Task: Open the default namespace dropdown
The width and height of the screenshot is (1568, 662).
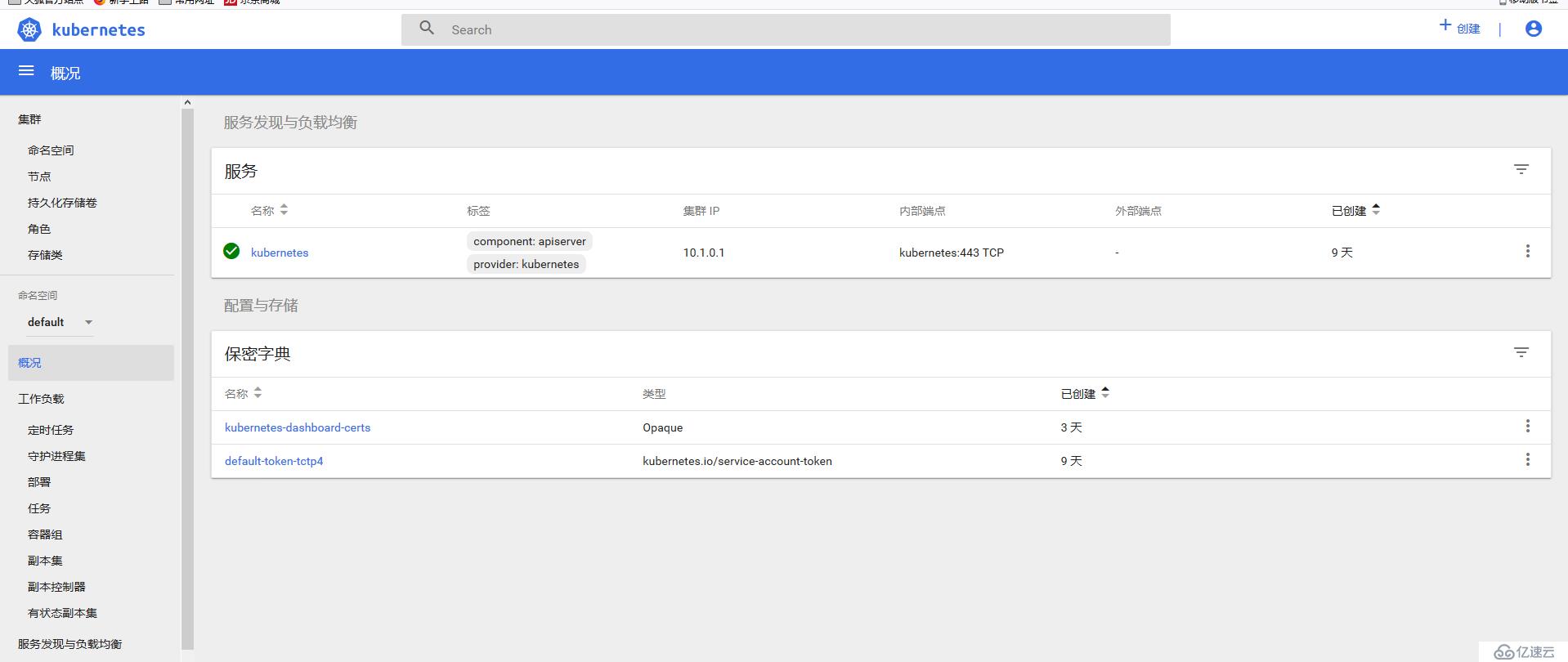Action: [60, 322]
